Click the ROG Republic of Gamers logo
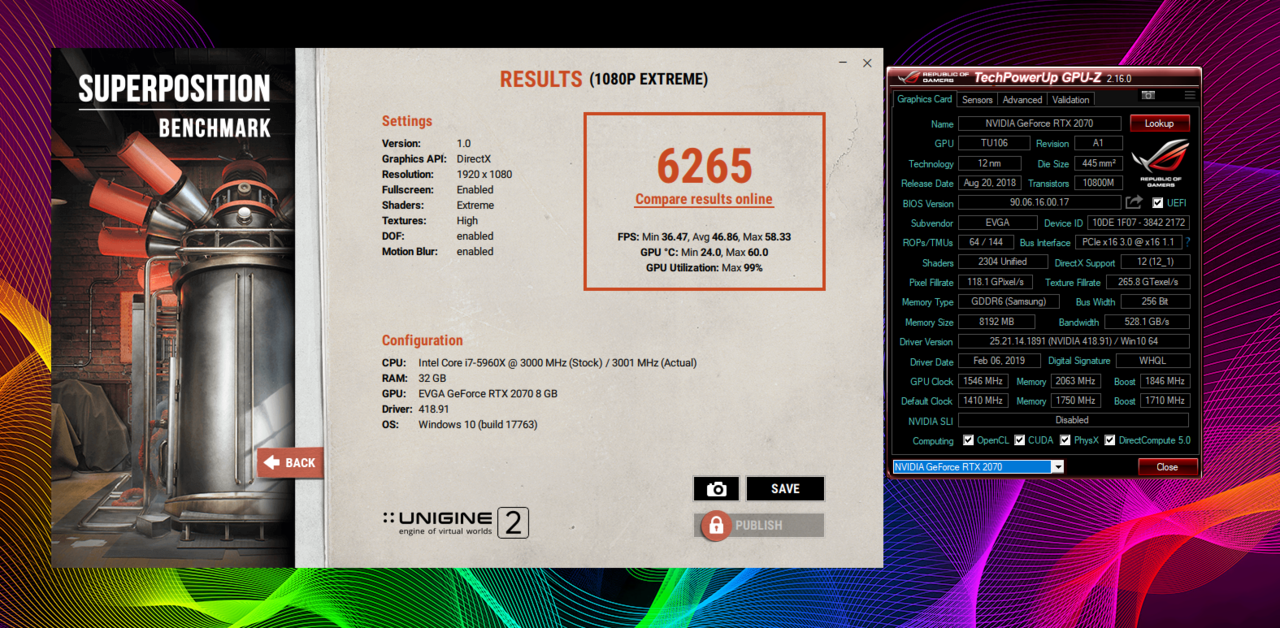The image size is (1280, 628). [1163, 162]
